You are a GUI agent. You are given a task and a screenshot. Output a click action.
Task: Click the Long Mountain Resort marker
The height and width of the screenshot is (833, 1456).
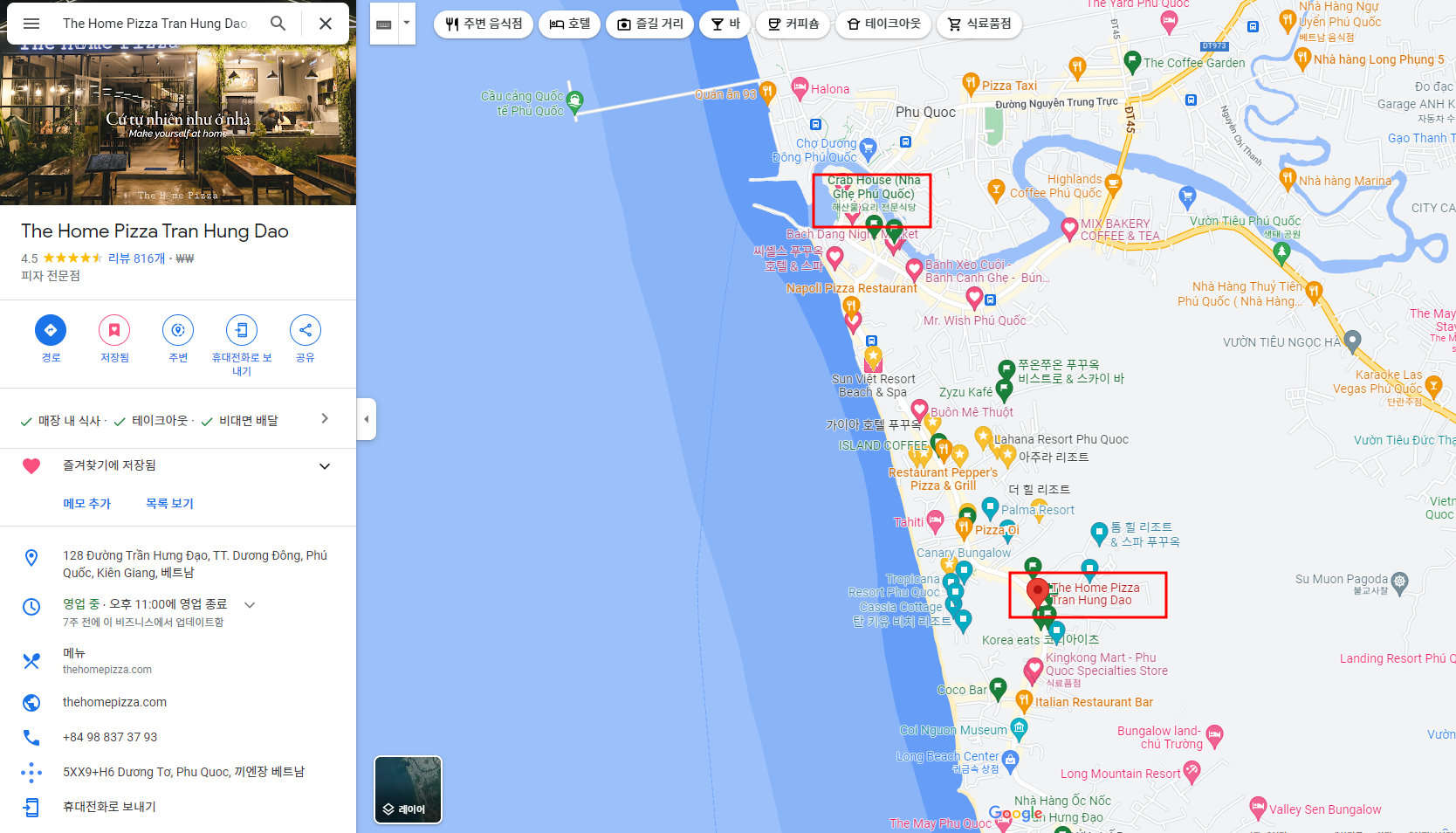pyautogui.click(x=1192, y=771)
